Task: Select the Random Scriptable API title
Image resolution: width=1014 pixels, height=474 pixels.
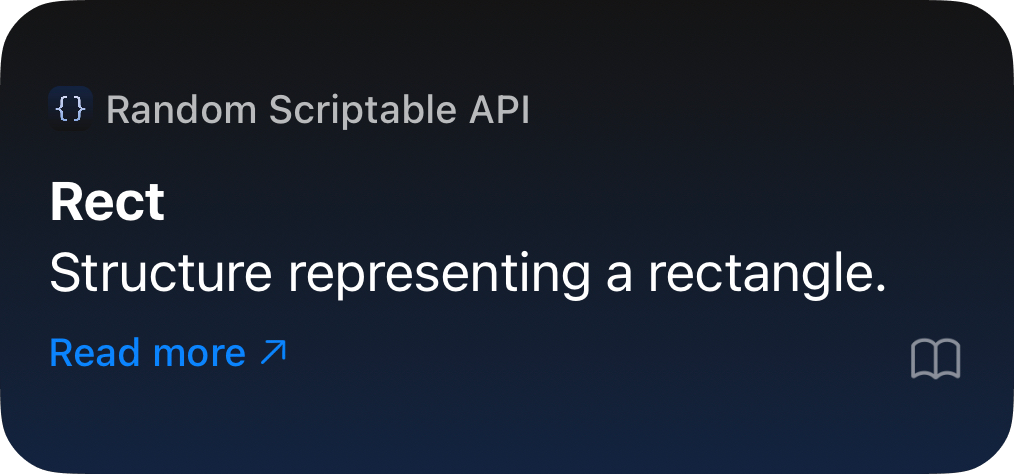Action: [x=318, y=110]
